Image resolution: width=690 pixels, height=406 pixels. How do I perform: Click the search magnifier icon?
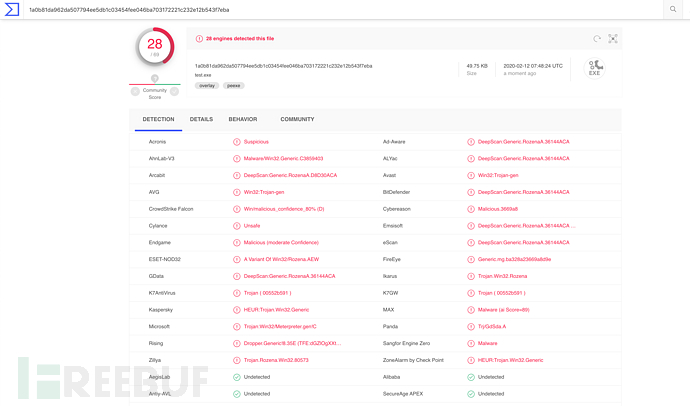(x=673, y=9)
